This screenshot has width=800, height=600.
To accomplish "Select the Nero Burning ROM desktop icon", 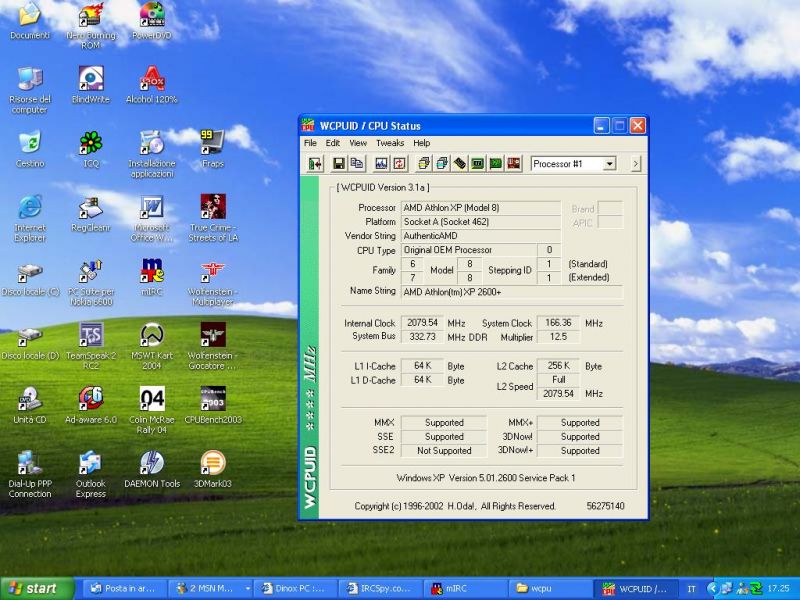I will [91, 26].
